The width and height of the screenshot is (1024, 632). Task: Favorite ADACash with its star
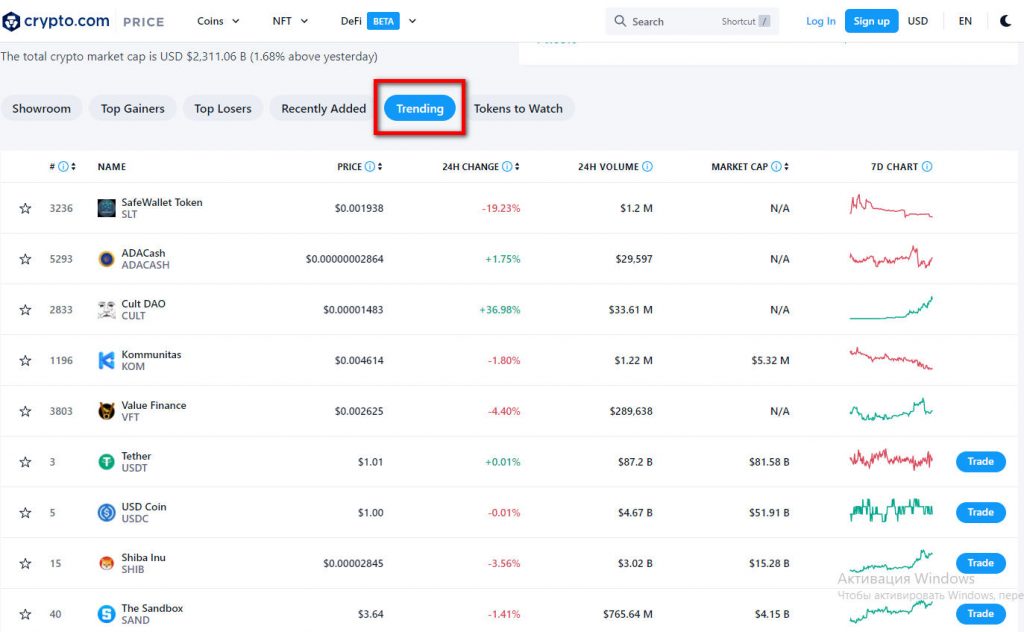[25, 259]
